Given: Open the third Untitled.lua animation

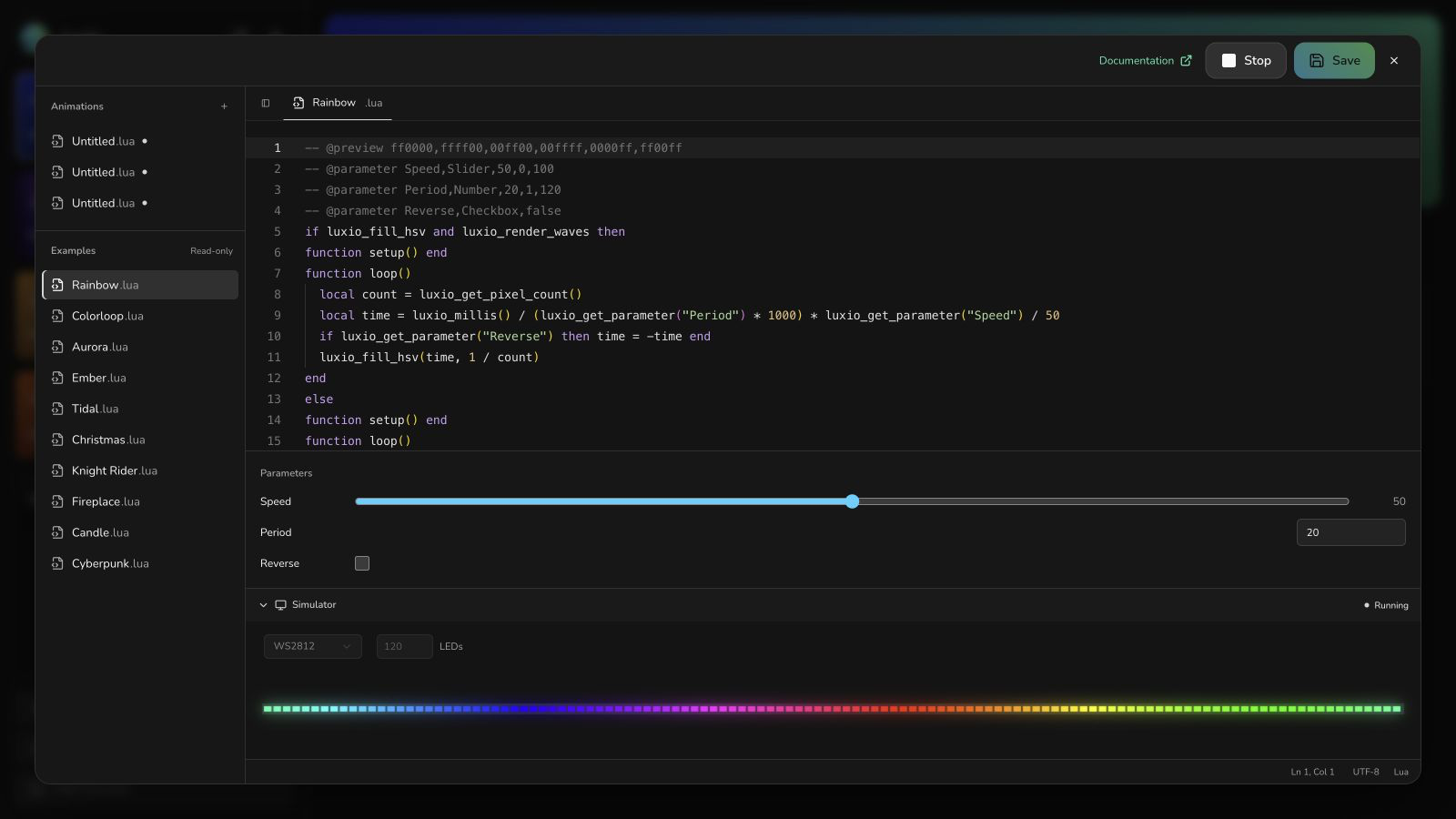Looking at the screenshot, I should click(140, 203).
